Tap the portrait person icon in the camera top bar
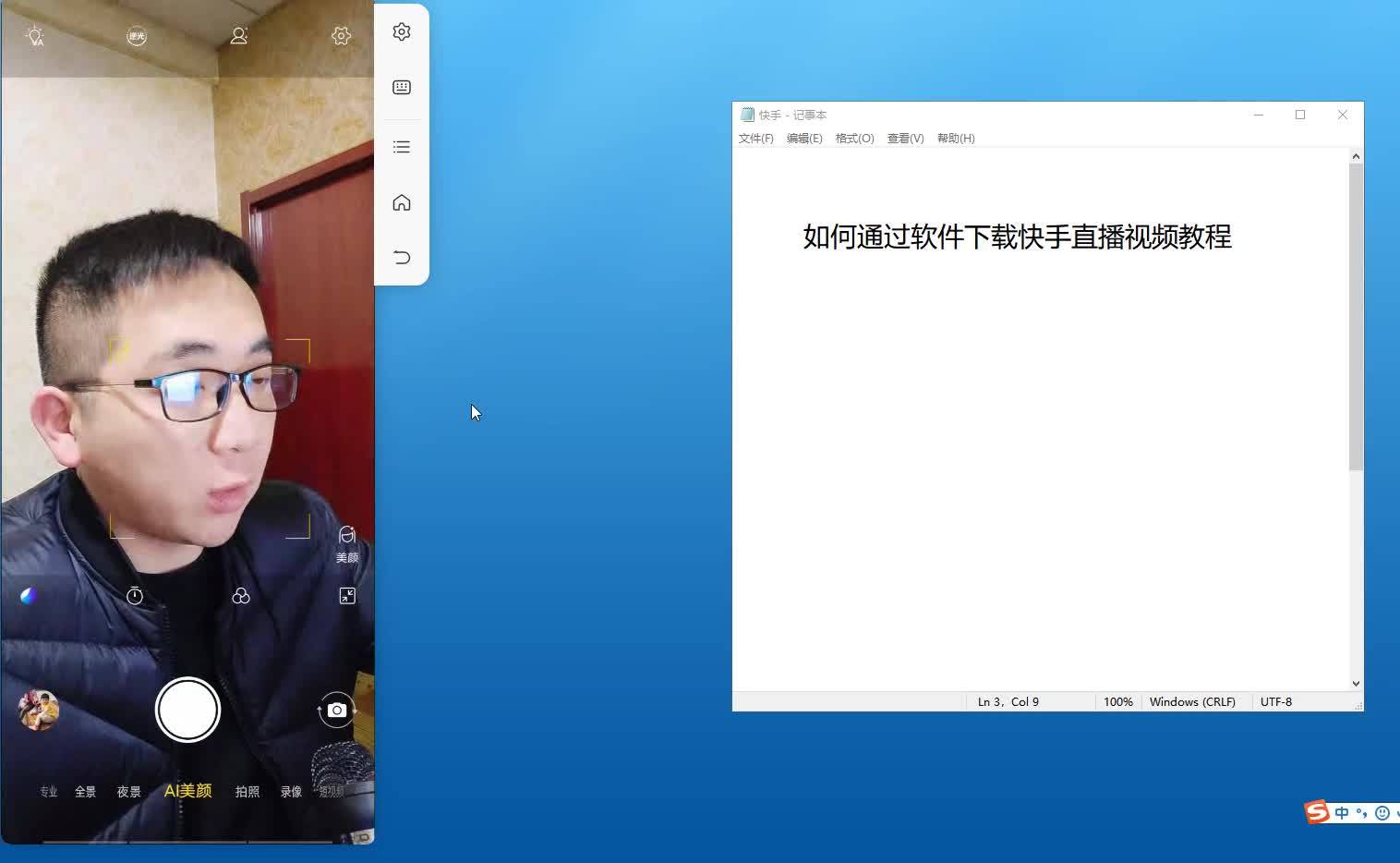Image resolution: width=1400 pixels, height=863 pixels. point(238,36)
